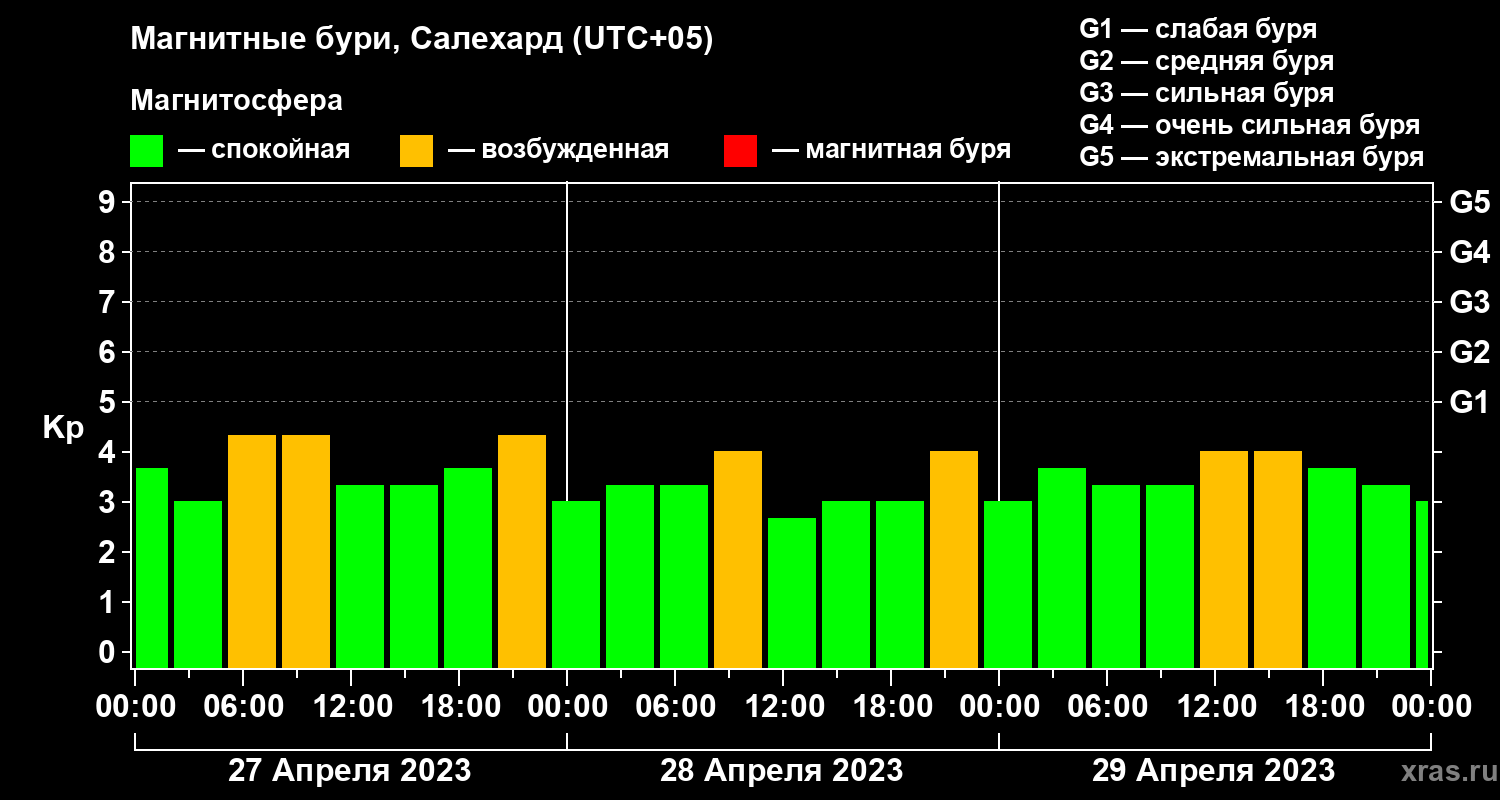Click the green 00:00–03:00 bar on 28 April
This screenshot has height=800, width=1500.
click(x=576, y=584)
